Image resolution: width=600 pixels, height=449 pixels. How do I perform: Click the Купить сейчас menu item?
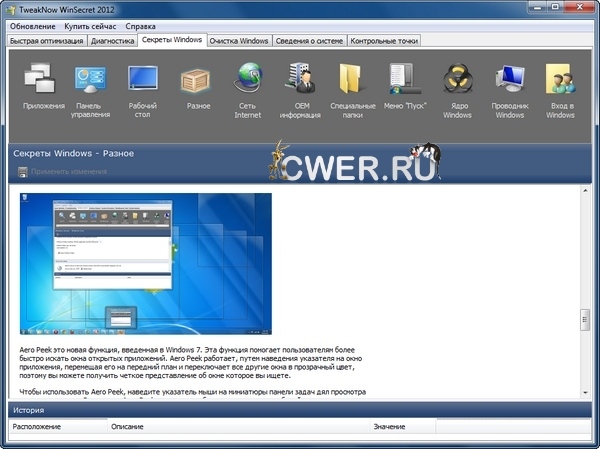pos(91,25)
